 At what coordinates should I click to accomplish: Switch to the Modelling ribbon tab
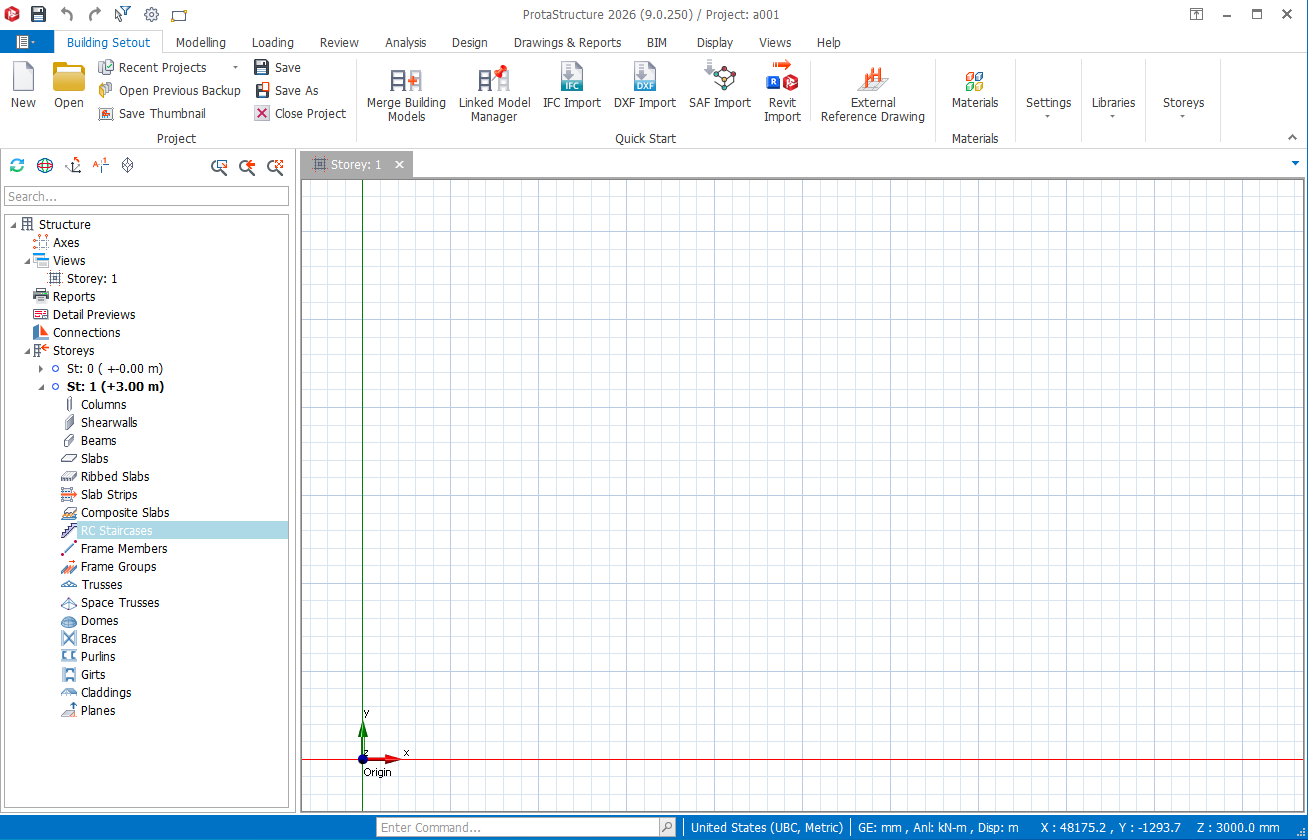(x=200, y=43)
